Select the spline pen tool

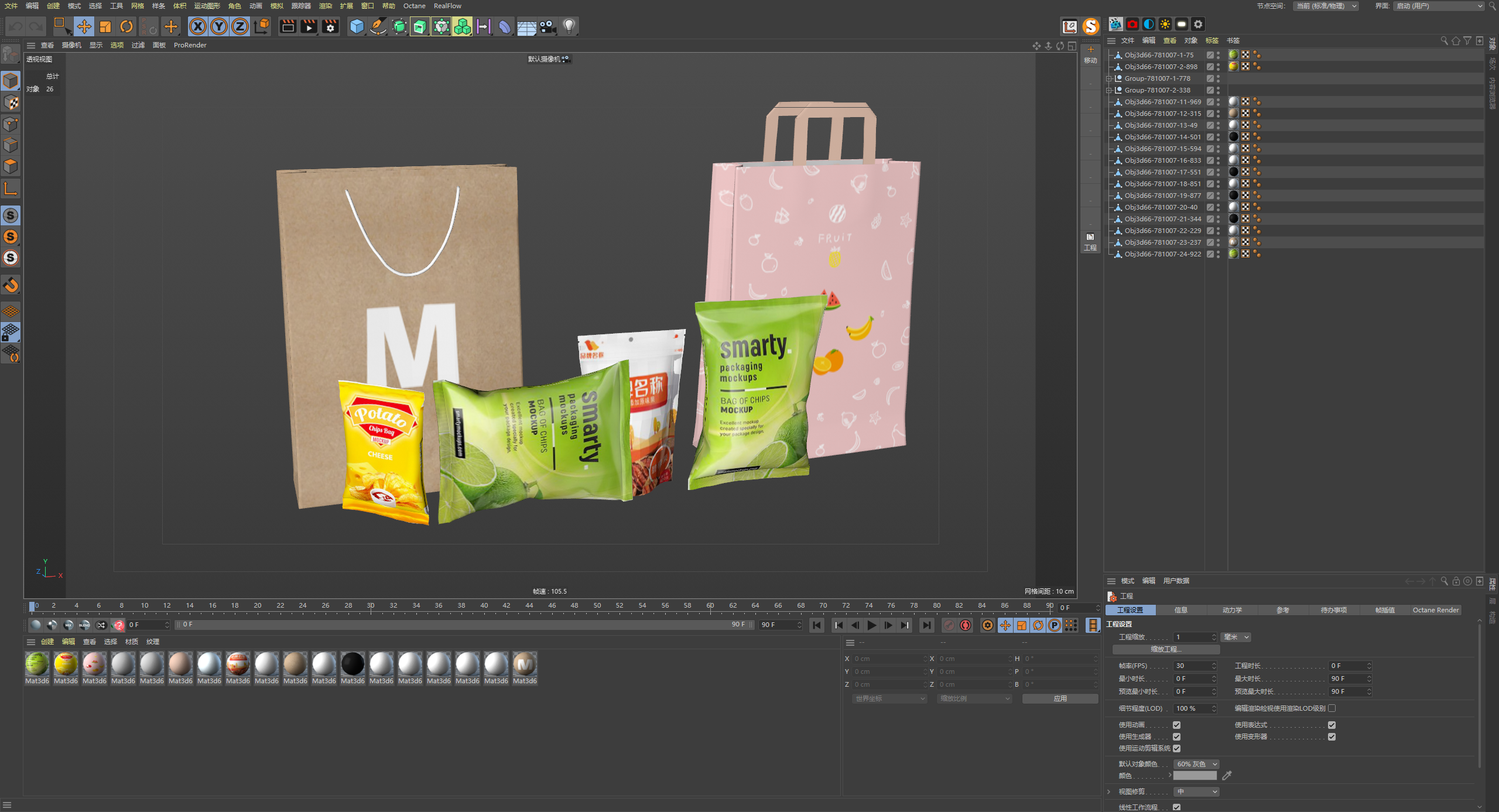pyautogui.click(x=378, y=26)
